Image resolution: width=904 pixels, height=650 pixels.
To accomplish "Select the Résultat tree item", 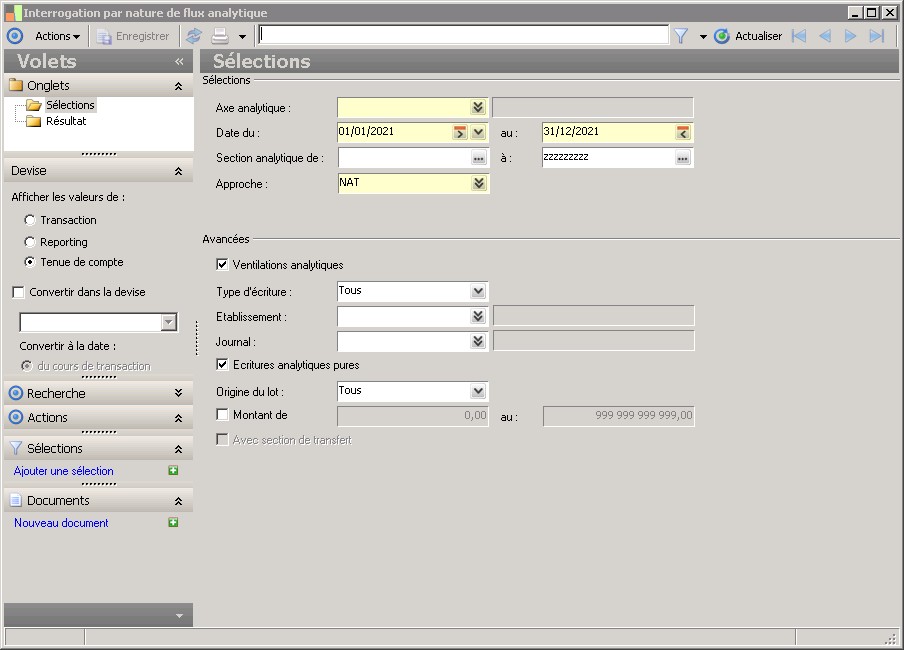I will click(66, 121).
